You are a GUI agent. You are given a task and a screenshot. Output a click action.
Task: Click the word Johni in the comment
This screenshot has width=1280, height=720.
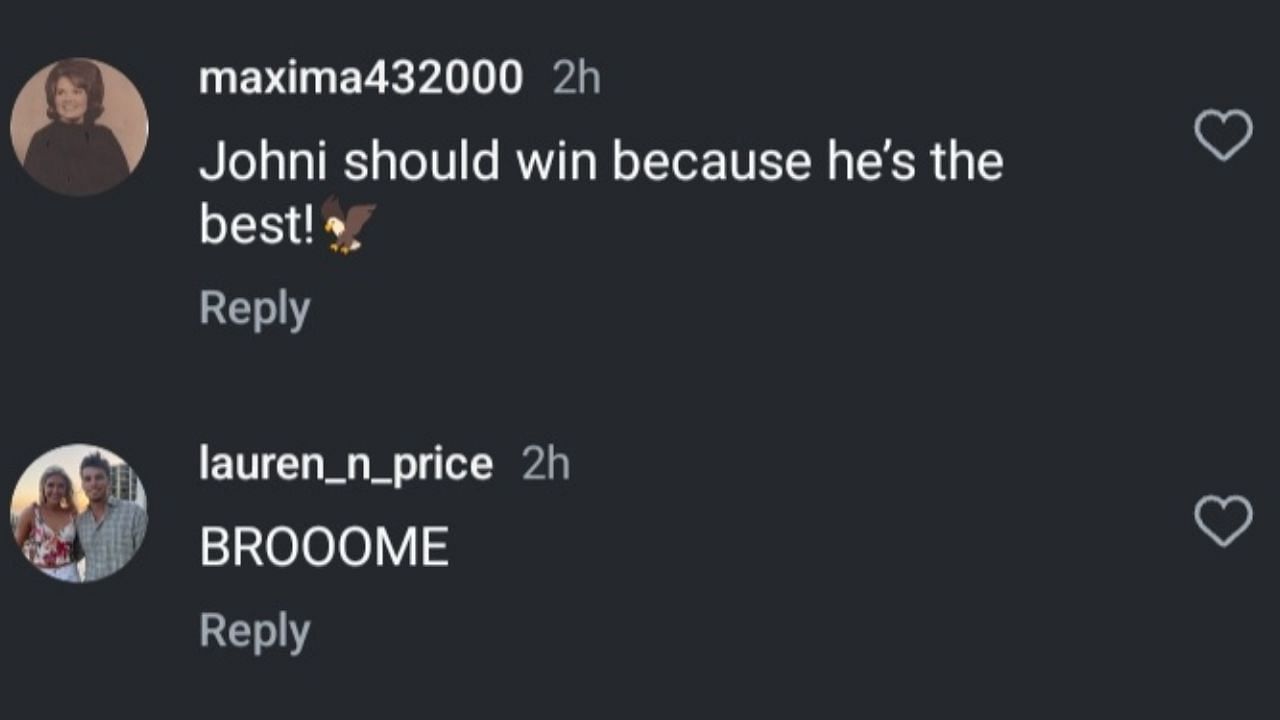264,162
